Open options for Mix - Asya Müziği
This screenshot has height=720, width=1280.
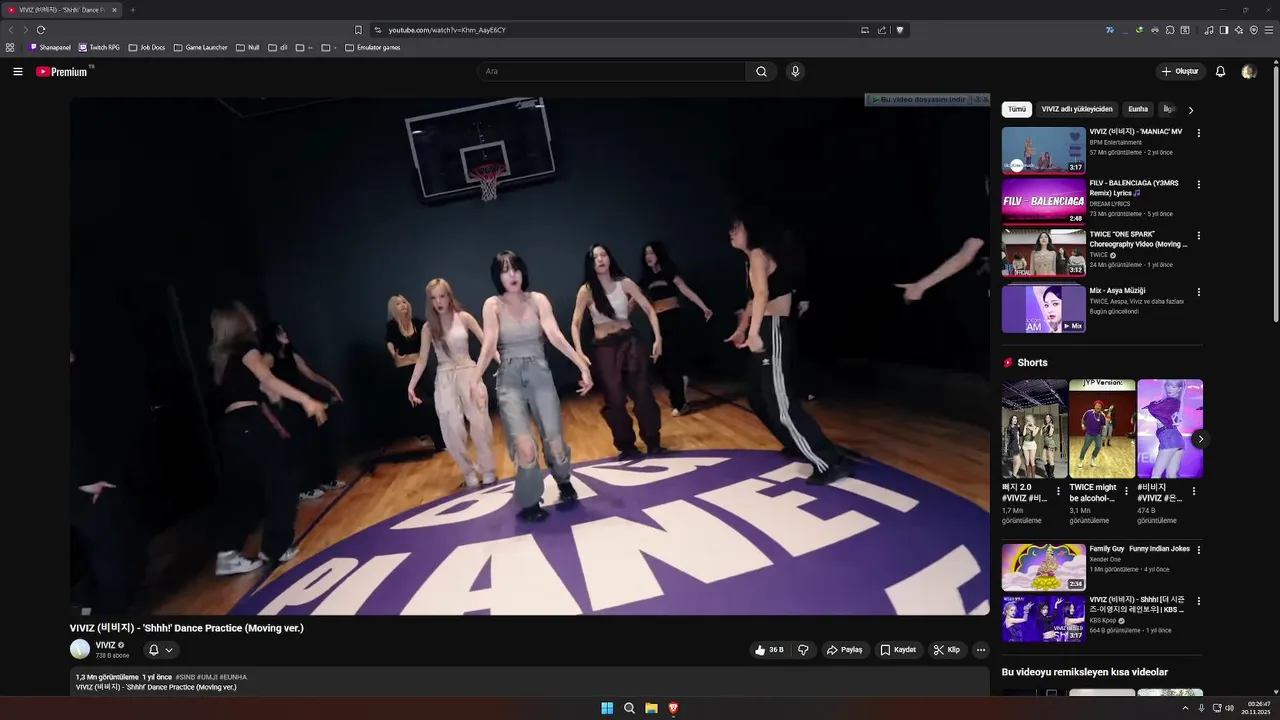[1199, 292]
